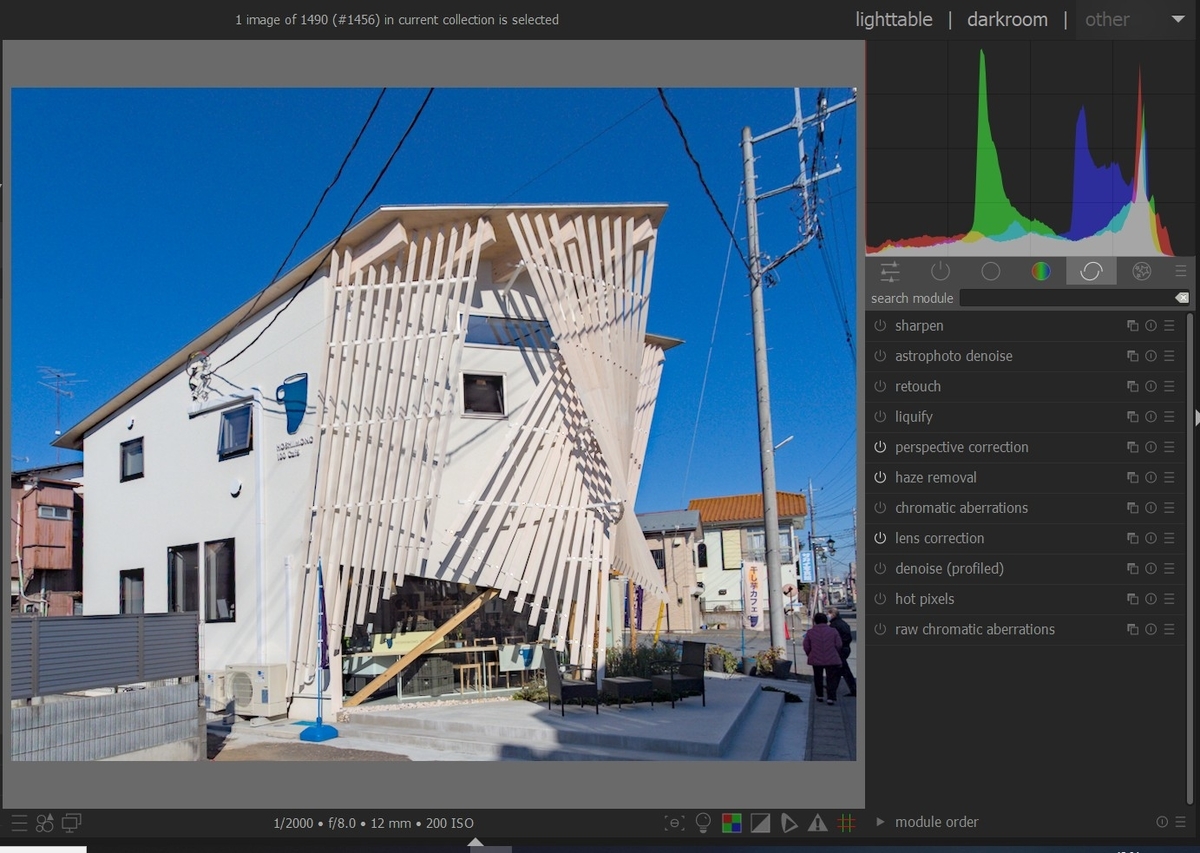Expand perspective correction module controls
Image resolution: width=1200 pixels, height=853 pixels.
pos(962,447)
